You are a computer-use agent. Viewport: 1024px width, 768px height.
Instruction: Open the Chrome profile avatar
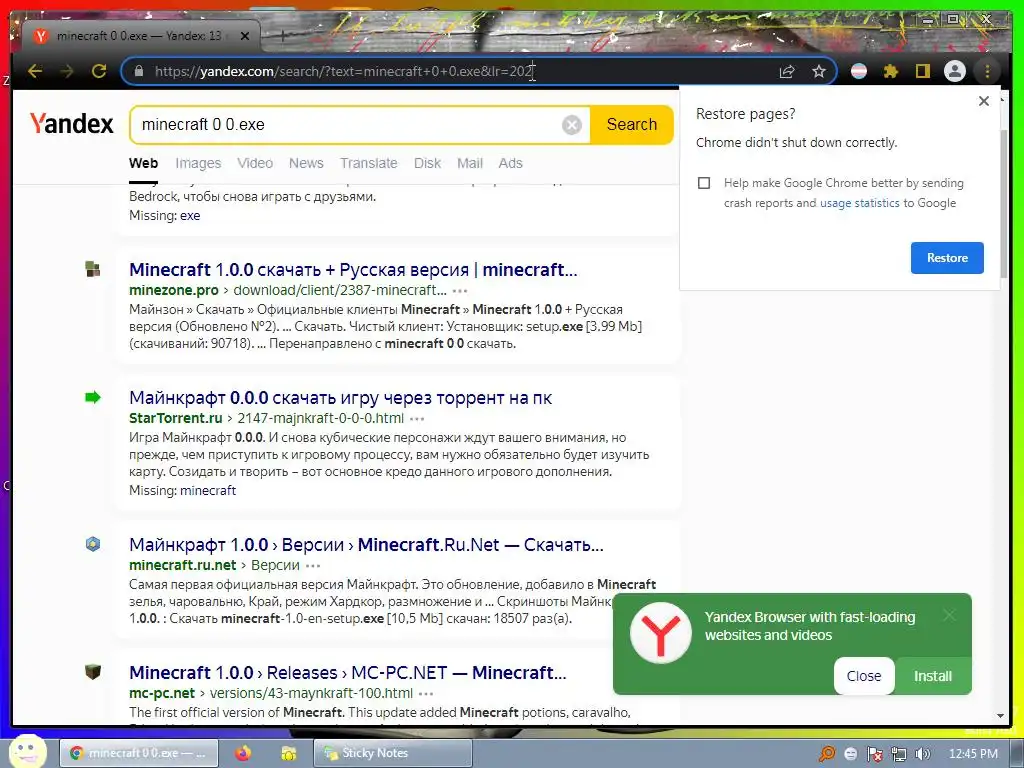[x=955, y=71]
